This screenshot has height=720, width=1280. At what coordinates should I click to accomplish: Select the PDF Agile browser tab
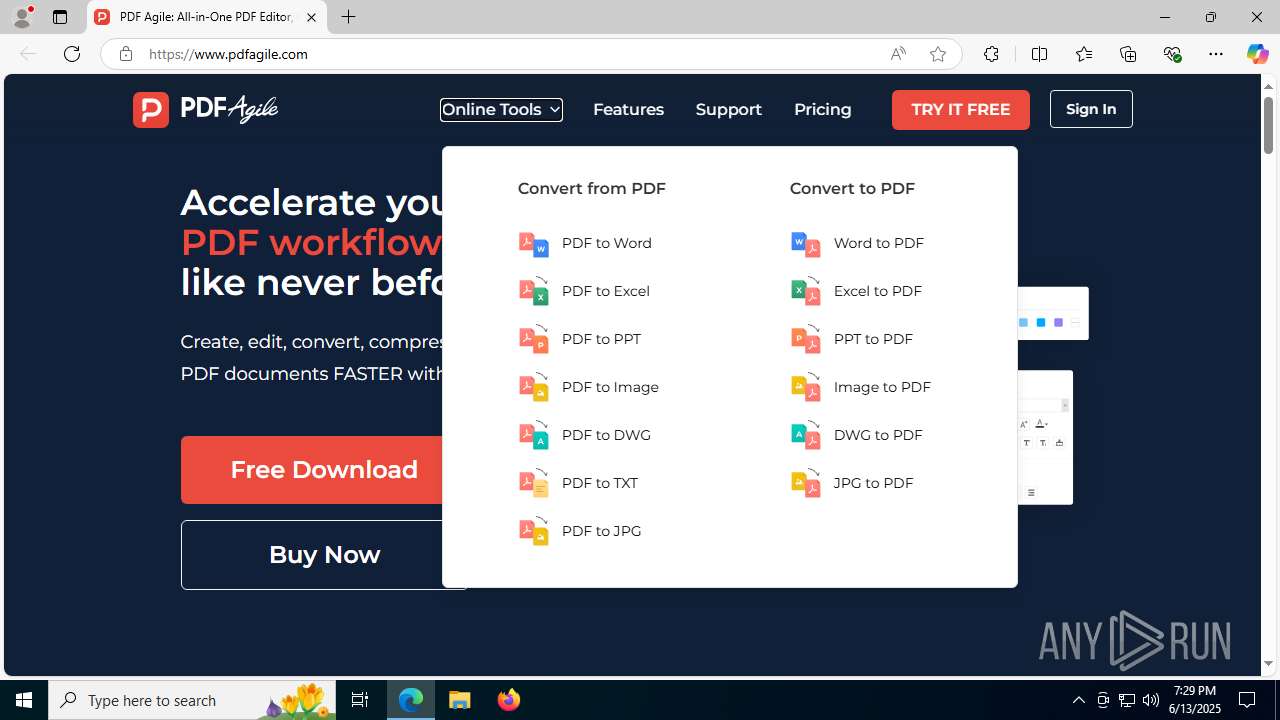pyautogui.click(x=207, y=17)
